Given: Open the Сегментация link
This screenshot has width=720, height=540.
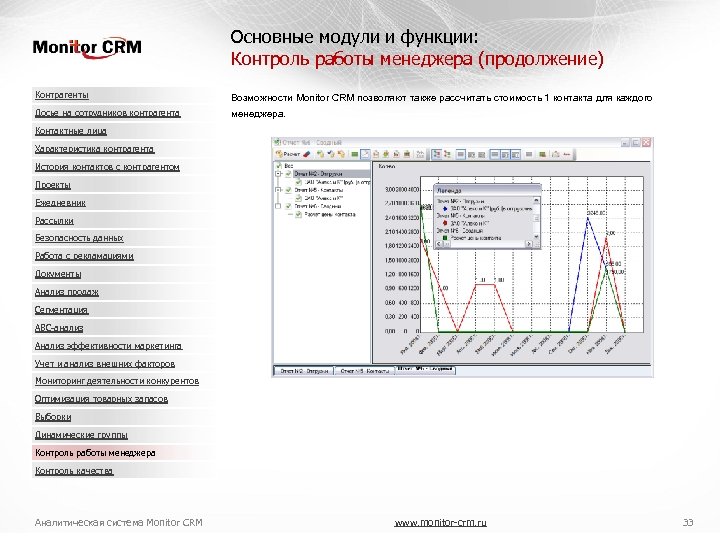Looking at the screenshot, I should [61, 310].
